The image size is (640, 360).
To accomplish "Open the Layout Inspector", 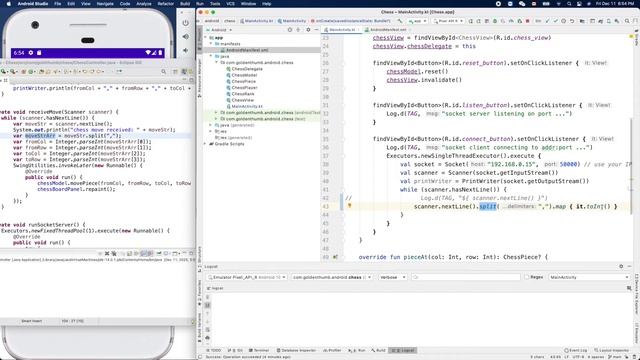I will tap(611, 350).
